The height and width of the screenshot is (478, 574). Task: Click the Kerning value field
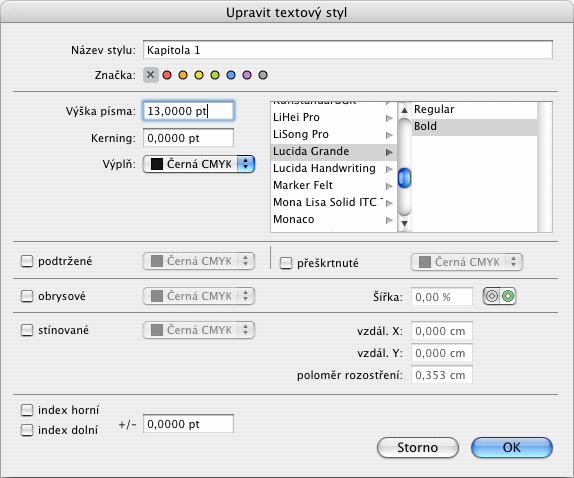point(188,138)
